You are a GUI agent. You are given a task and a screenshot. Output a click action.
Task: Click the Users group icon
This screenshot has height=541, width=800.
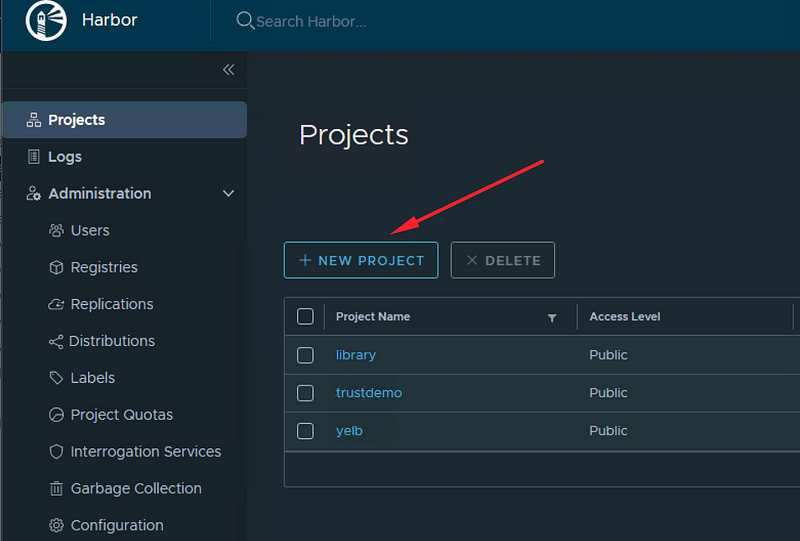[x=56, y=230]
